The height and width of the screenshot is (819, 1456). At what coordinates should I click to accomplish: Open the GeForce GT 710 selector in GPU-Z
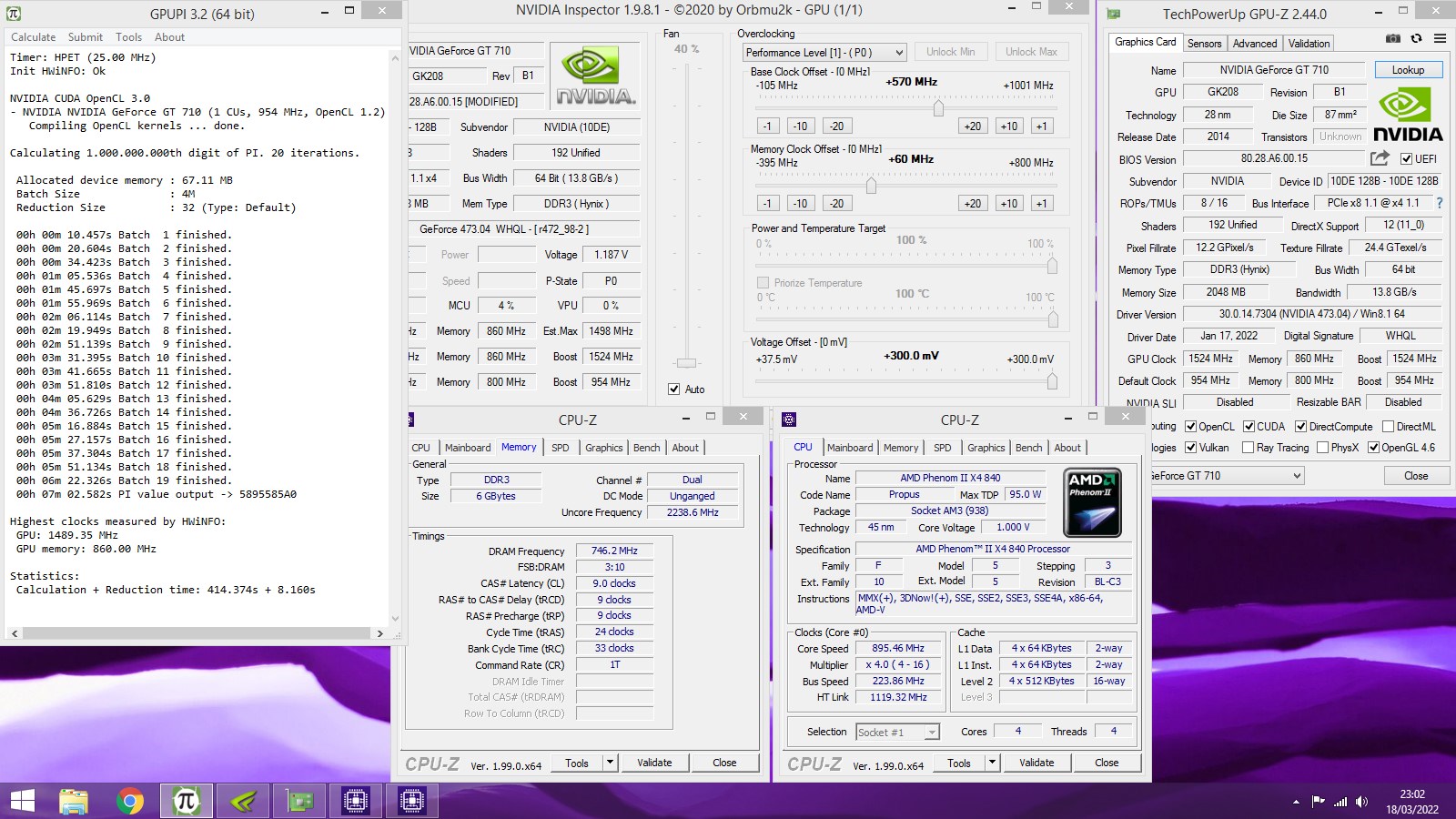(x=1226, y=475)
